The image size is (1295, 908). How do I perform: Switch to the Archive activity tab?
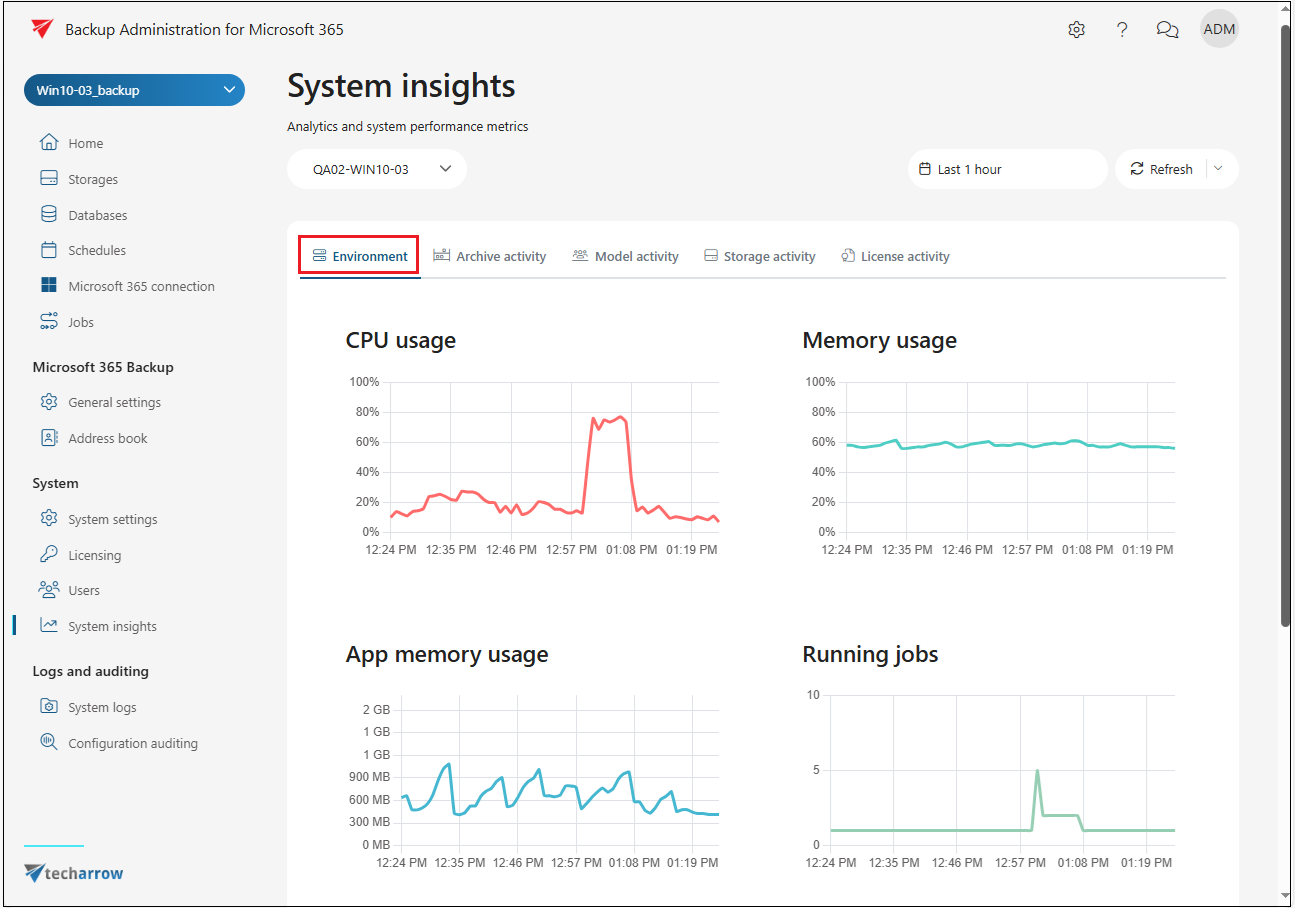[490, 257]
